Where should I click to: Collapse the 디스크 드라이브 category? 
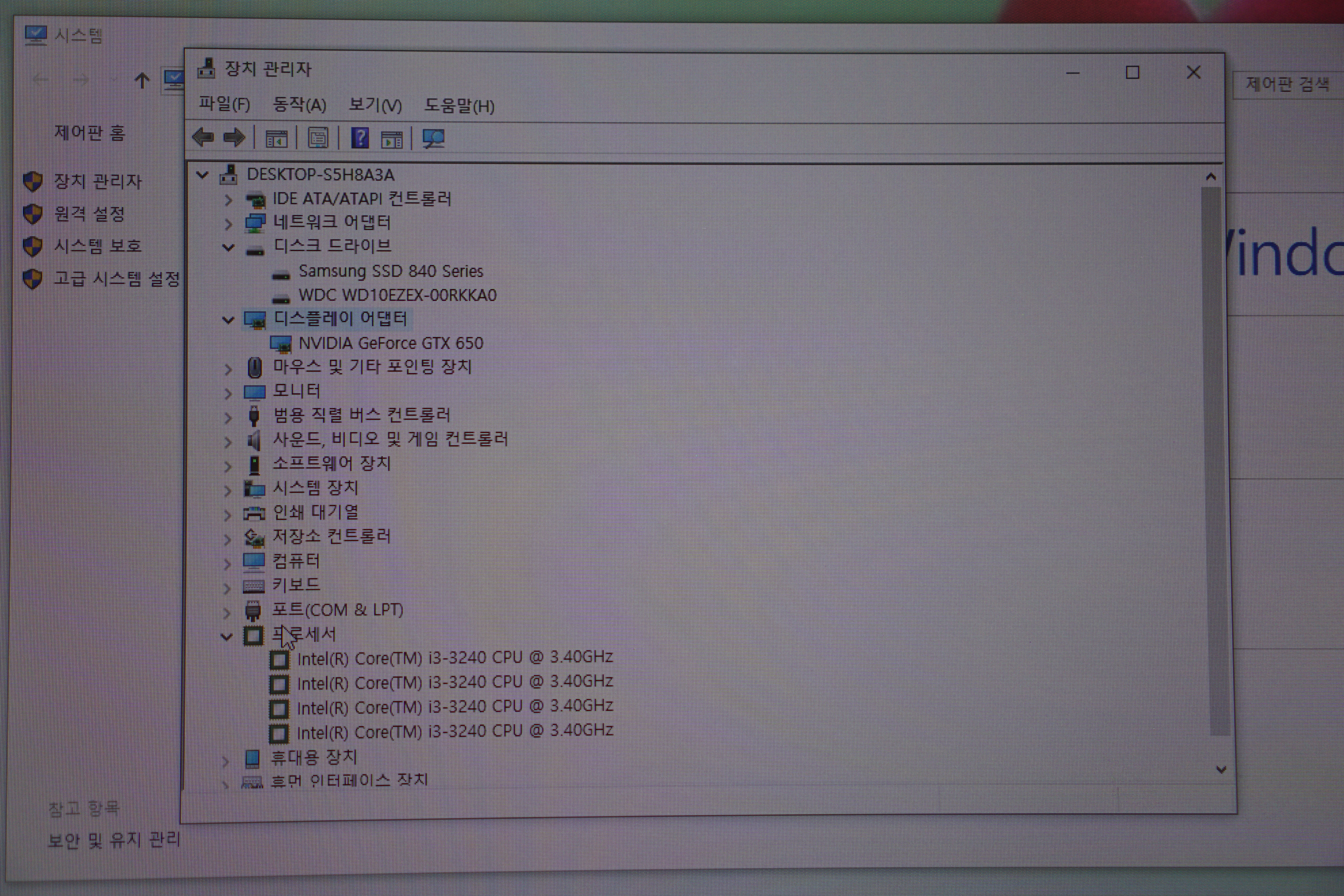pyautogui.click(x=228, y=248)
